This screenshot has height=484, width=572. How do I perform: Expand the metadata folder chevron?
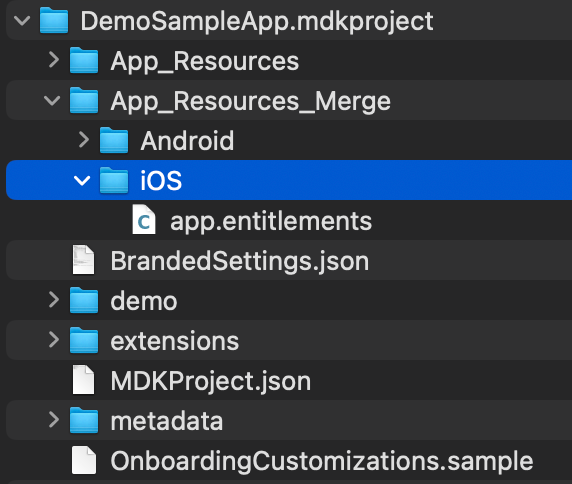(54, 420)
